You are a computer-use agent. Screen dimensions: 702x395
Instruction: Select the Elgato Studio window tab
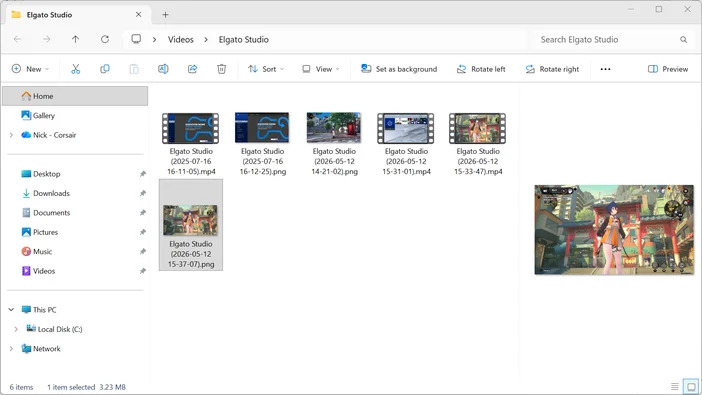coord(78,15)
